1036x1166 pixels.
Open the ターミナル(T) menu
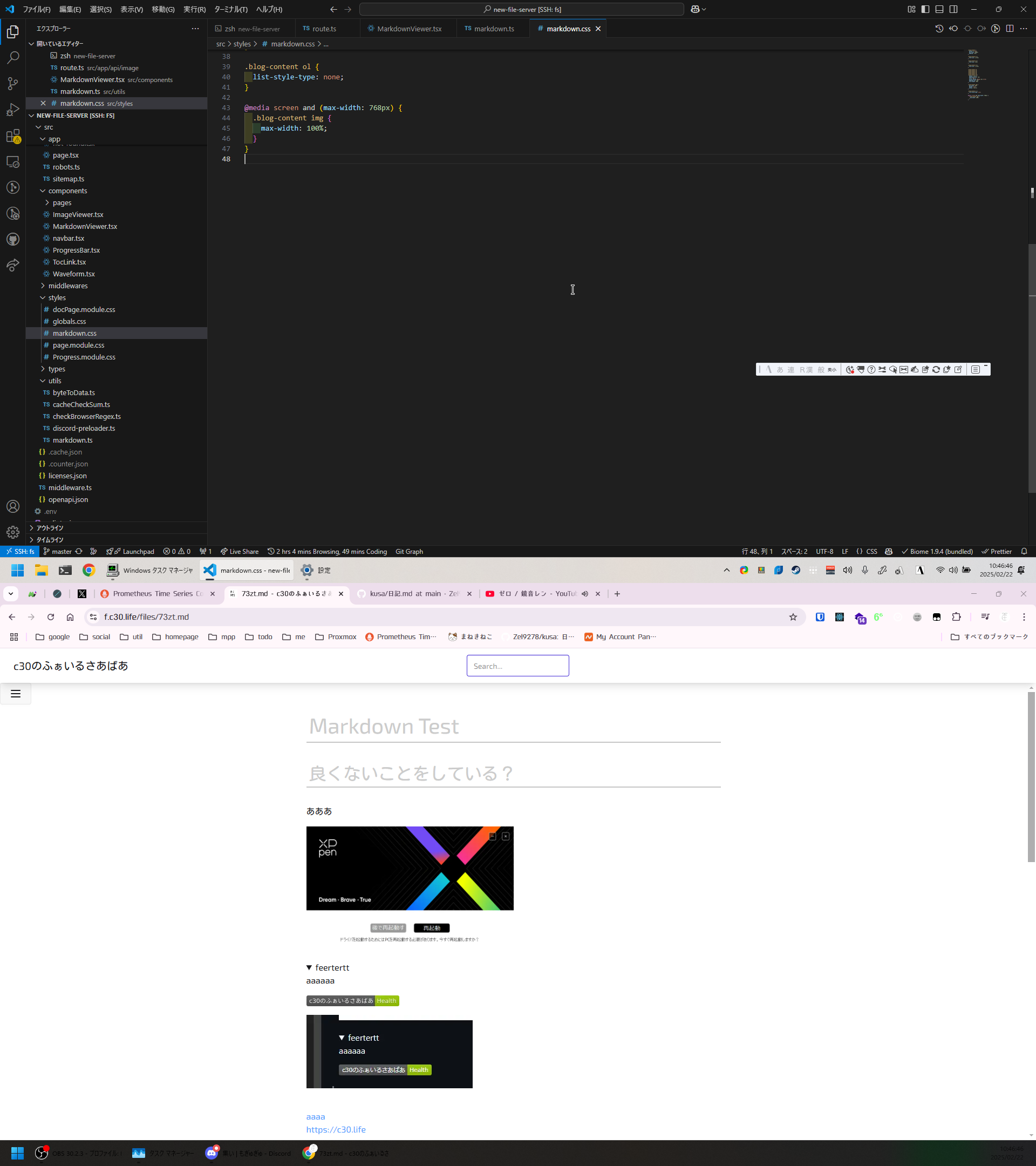click(230, 9)
